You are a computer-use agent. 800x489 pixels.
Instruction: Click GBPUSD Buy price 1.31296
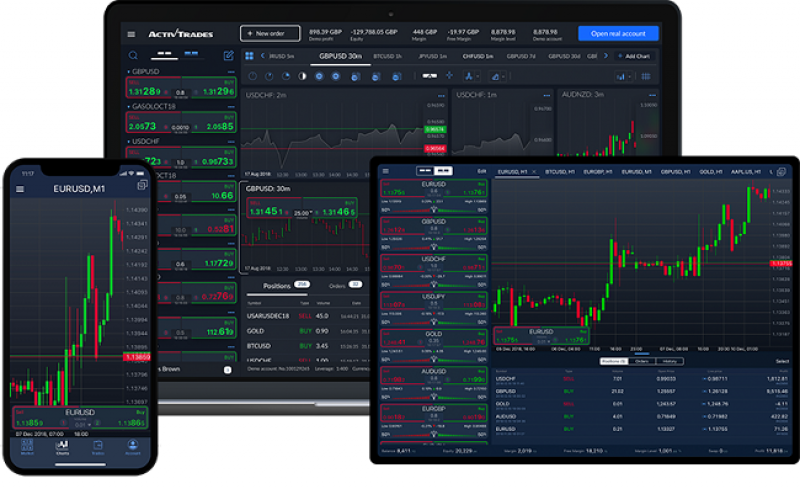click(x=209, y=87)
